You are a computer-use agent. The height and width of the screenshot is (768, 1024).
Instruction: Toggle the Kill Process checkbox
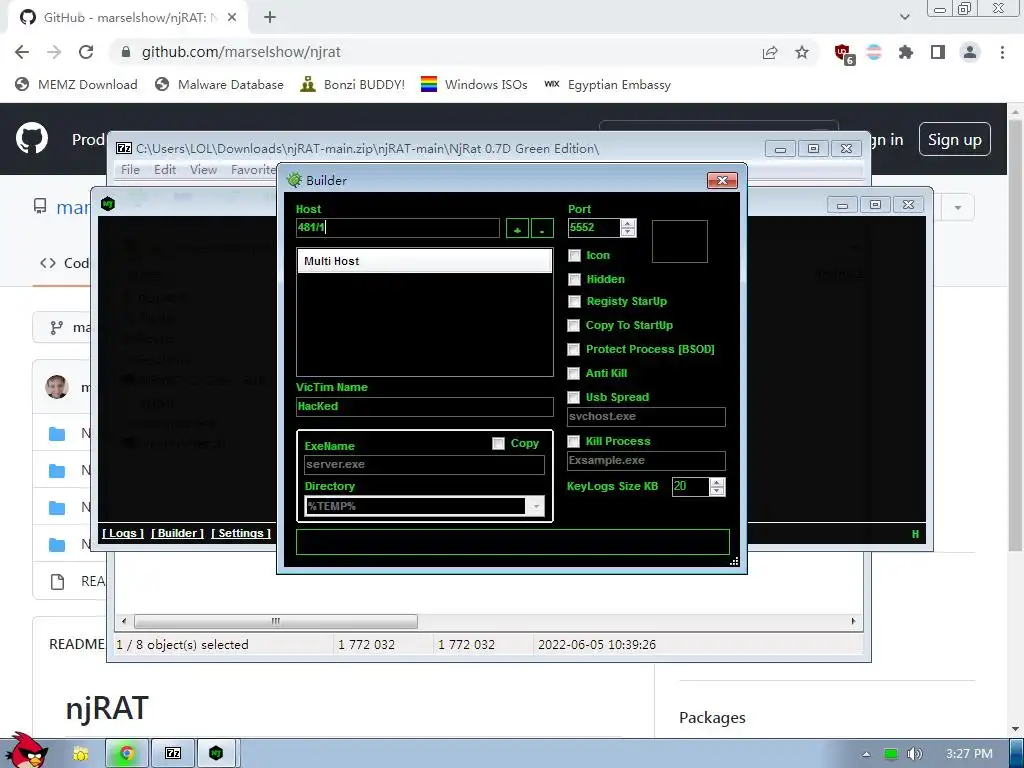click(573, 441)
